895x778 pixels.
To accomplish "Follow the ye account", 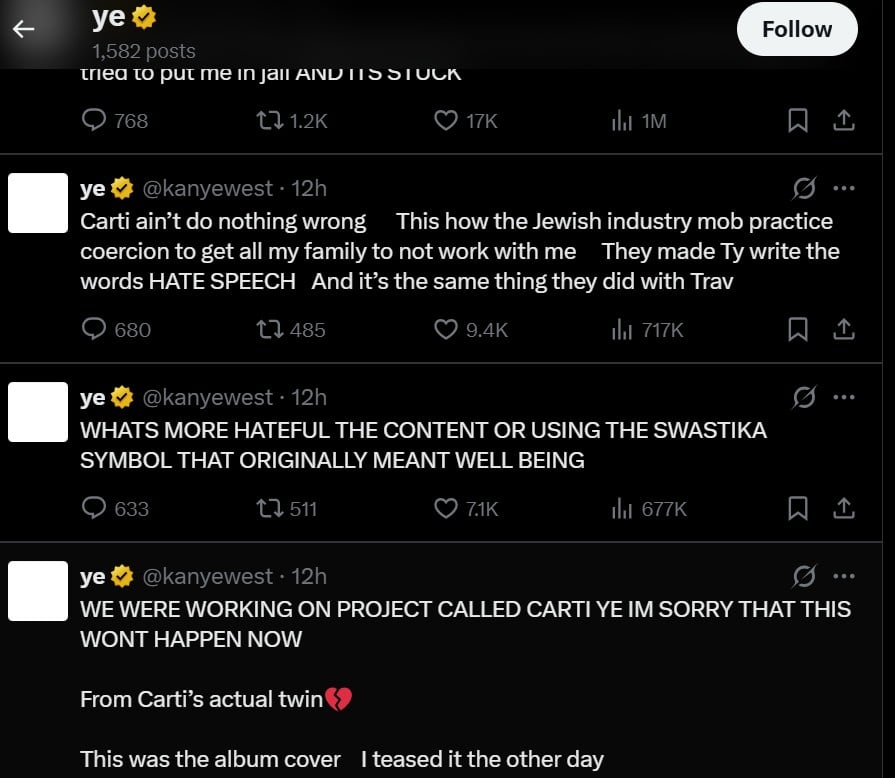I will [x=796, y=29].
